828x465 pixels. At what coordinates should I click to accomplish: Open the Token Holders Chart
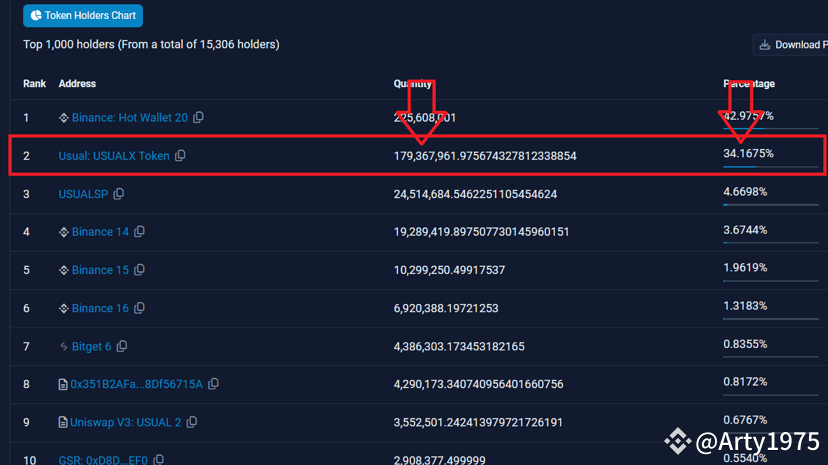[x=83, y=15]
